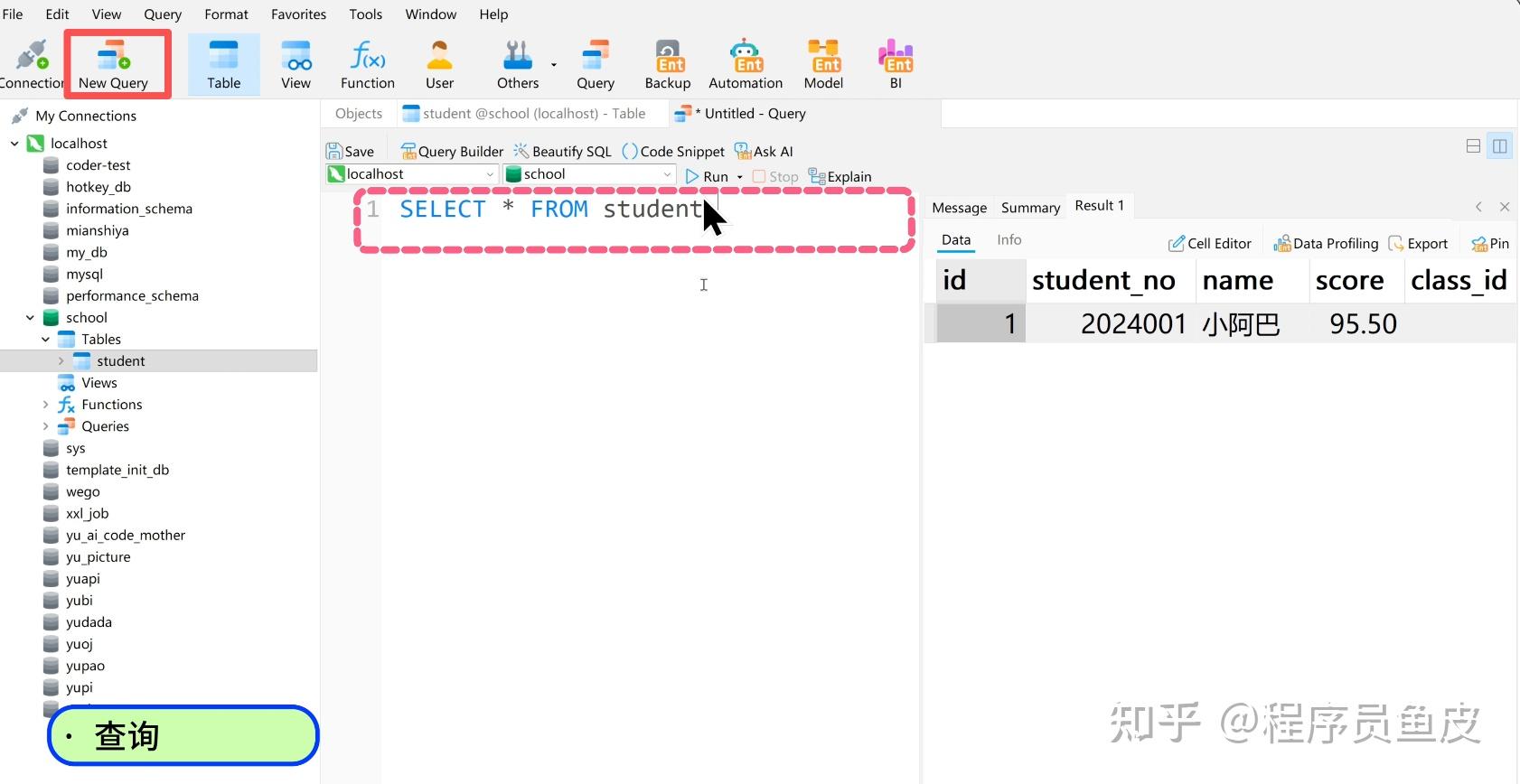Open the Edit menu
The image size is (1520, 784).
57,14
